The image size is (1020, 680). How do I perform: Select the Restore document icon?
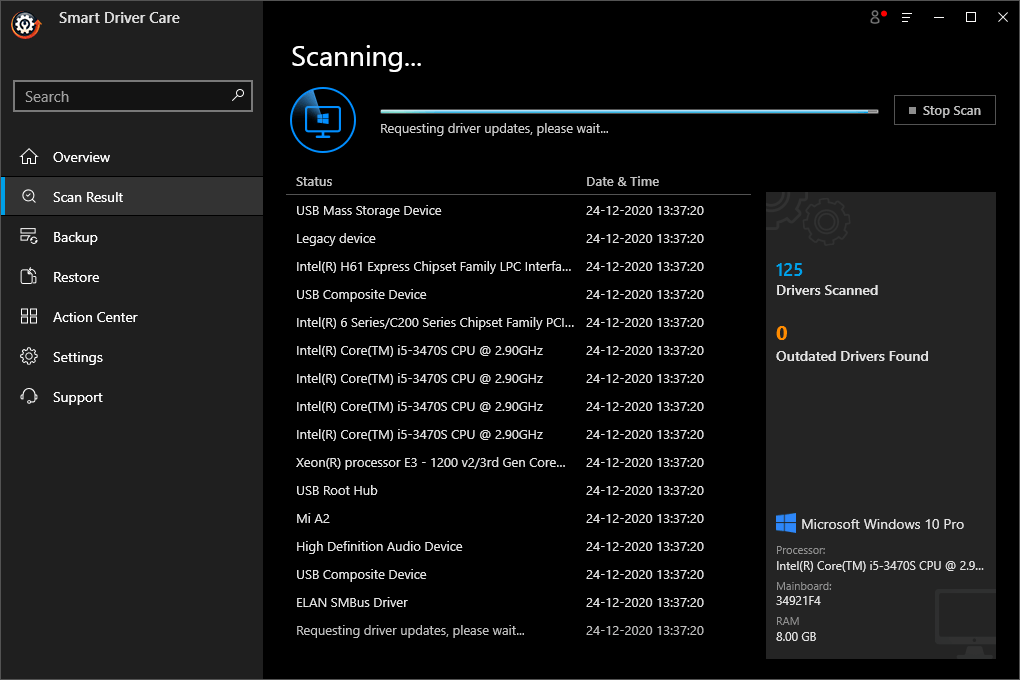28,276
